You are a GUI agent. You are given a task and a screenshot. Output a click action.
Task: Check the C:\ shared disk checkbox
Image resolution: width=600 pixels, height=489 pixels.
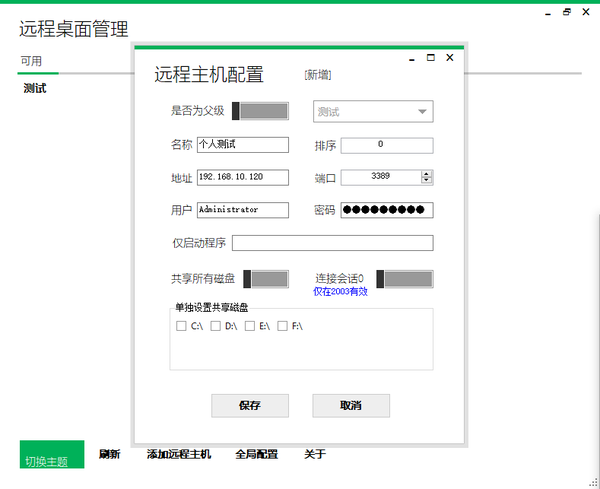tap(181, 326)
